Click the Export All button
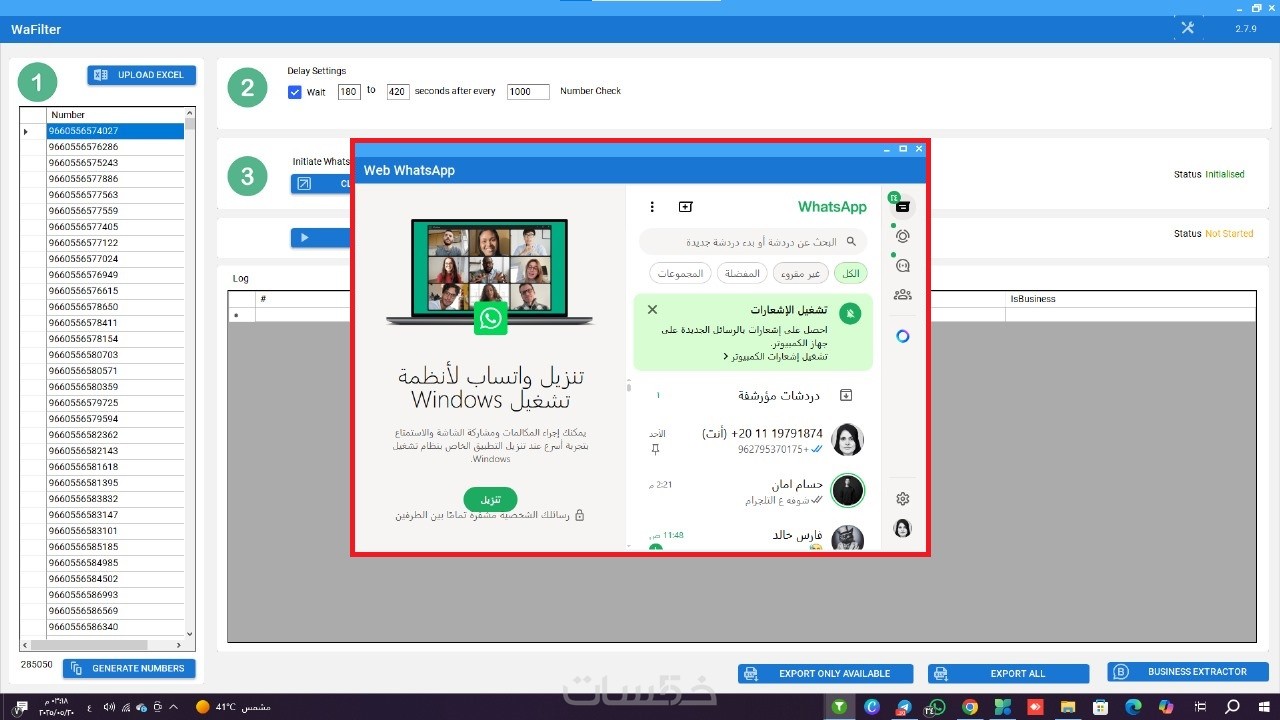 coord(1008,674)
